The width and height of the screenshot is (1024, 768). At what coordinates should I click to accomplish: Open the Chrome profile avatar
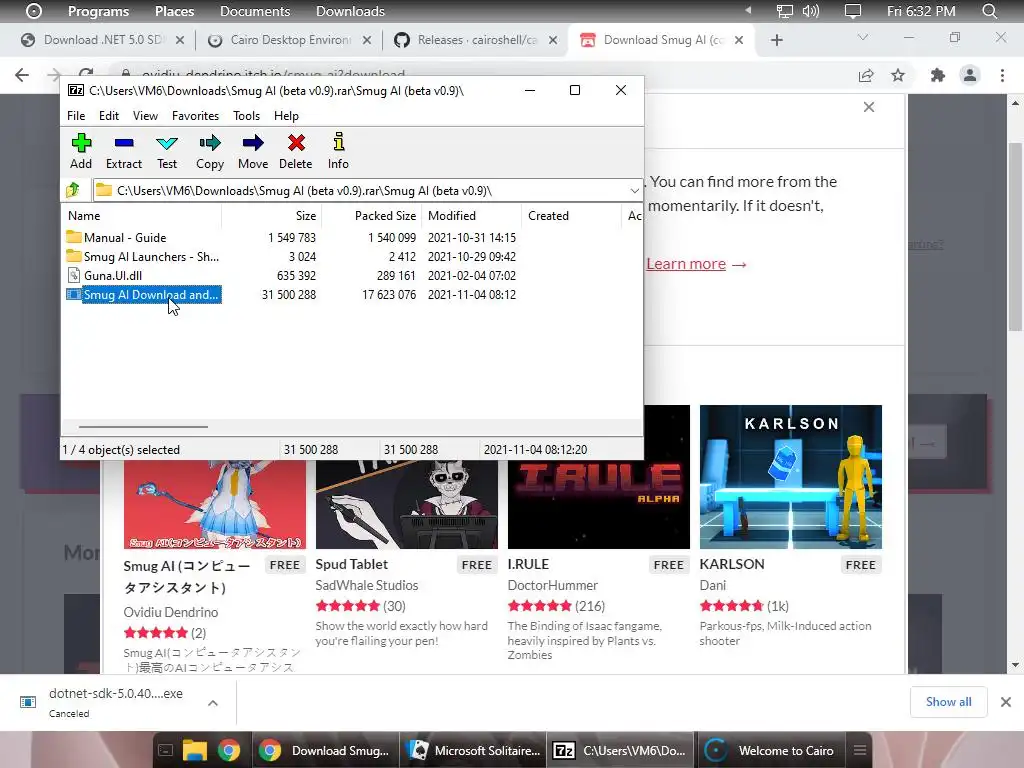(x=970, y=75)
